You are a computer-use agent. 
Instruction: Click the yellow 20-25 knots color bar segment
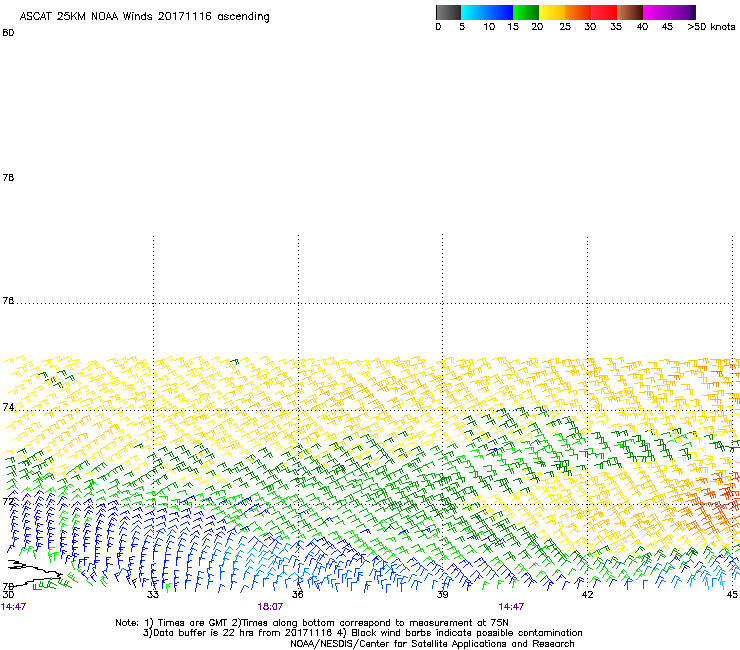point(552,12)
